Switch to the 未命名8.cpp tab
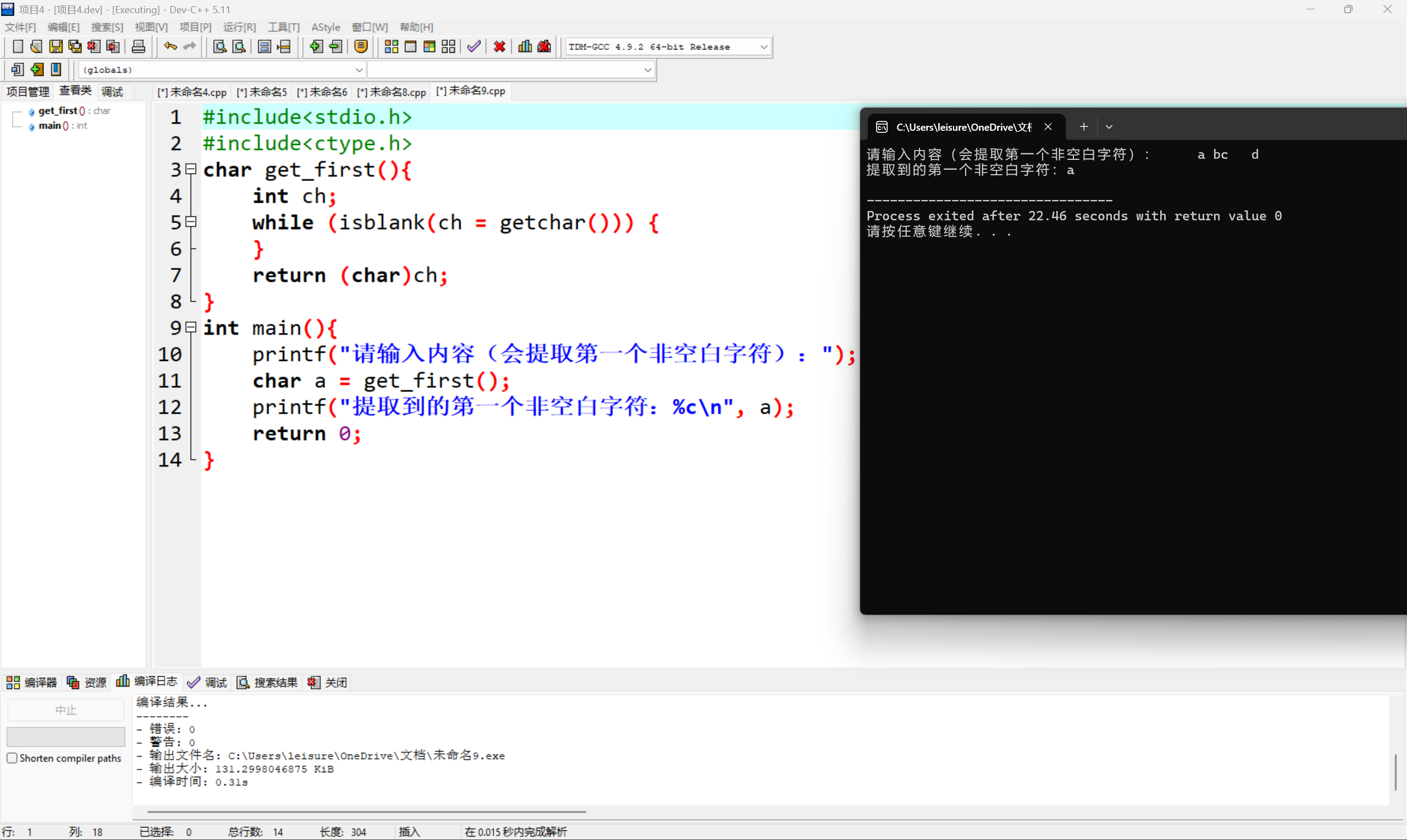 [391, 91]
